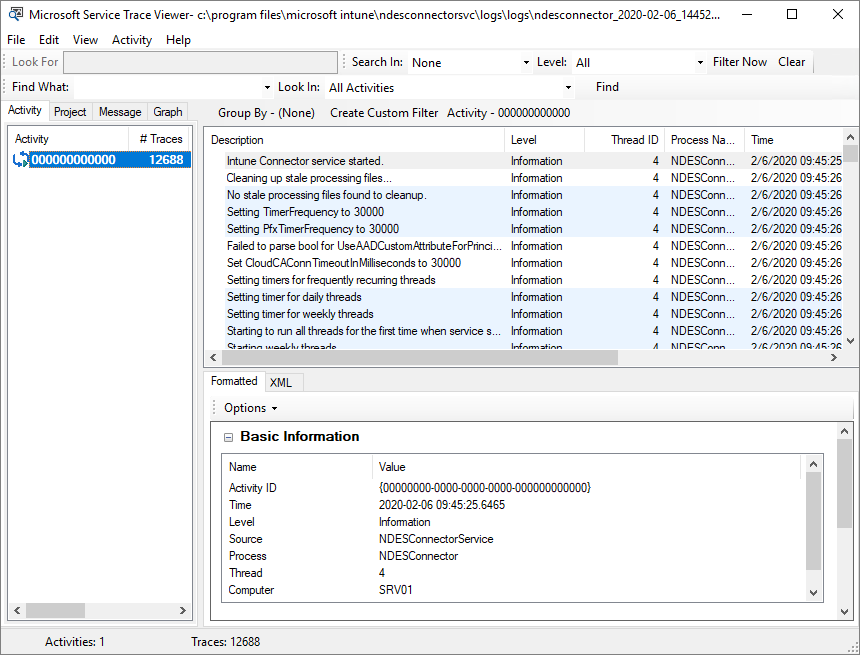Open the Options dropdown
This screenshot has width=860, height=655.
click(251, 408)
